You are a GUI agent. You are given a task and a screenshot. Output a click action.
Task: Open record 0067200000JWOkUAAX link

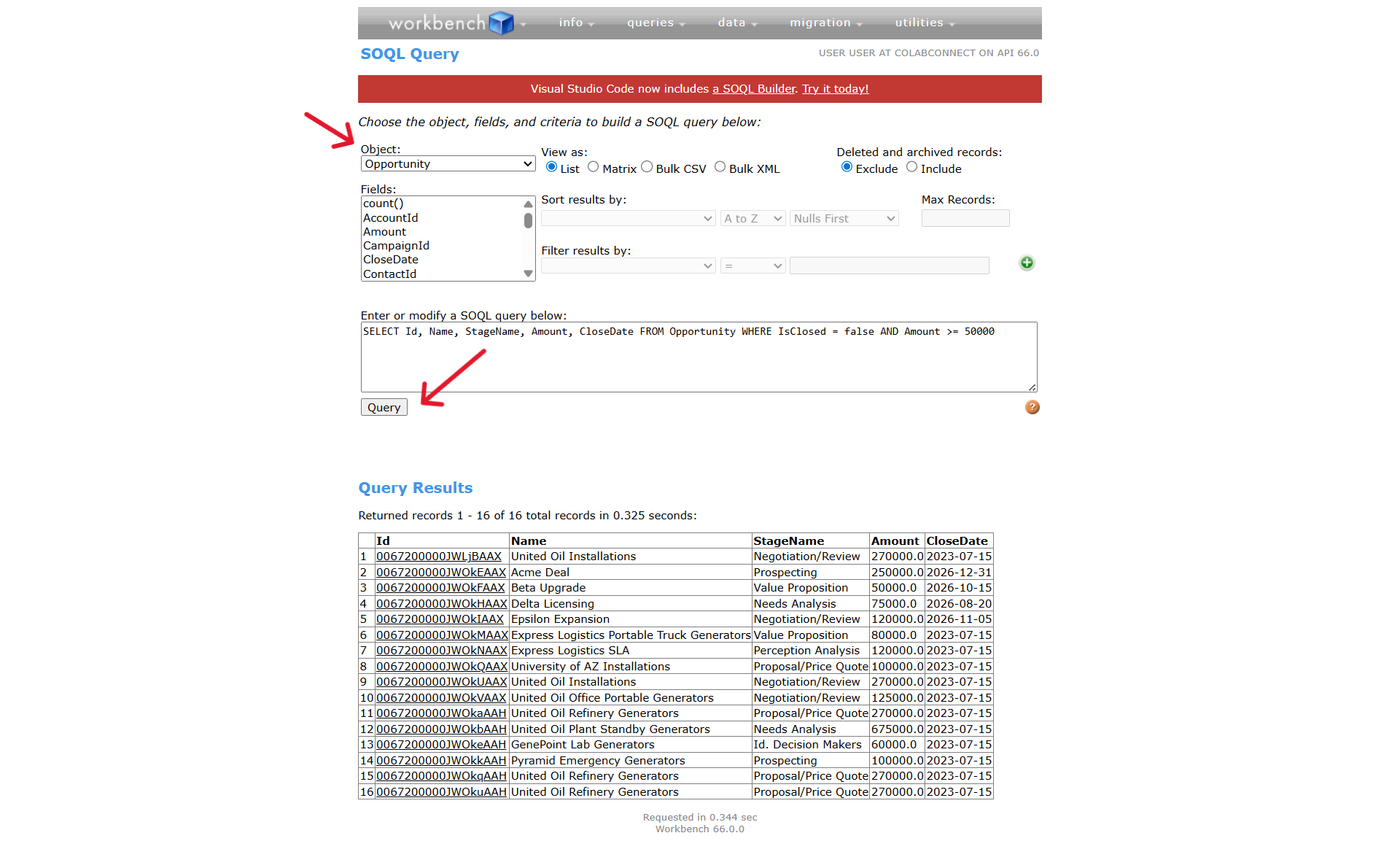(x=441, y=682)
